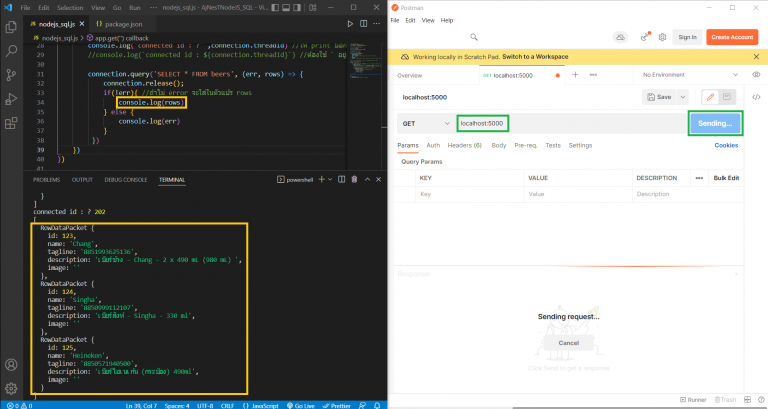Cancel the sending request
Screen dimensions: 768x409
pos(568,343)
